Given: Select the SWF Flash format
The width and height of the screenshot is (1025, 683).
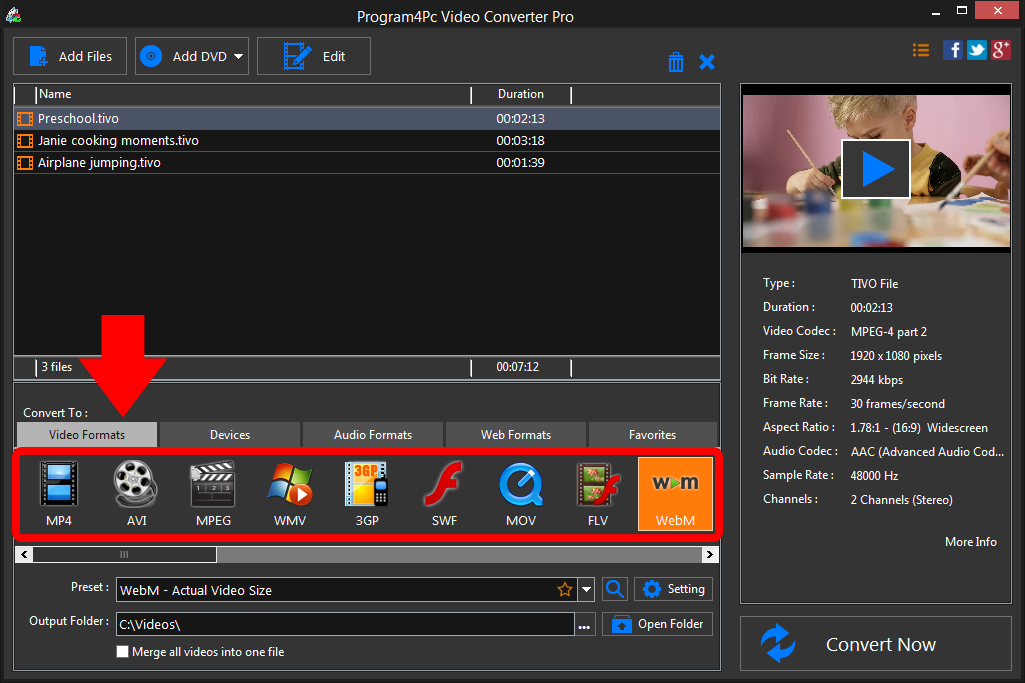Looking at the screenshot, I should pyautogui.click(x=444, y=493).
